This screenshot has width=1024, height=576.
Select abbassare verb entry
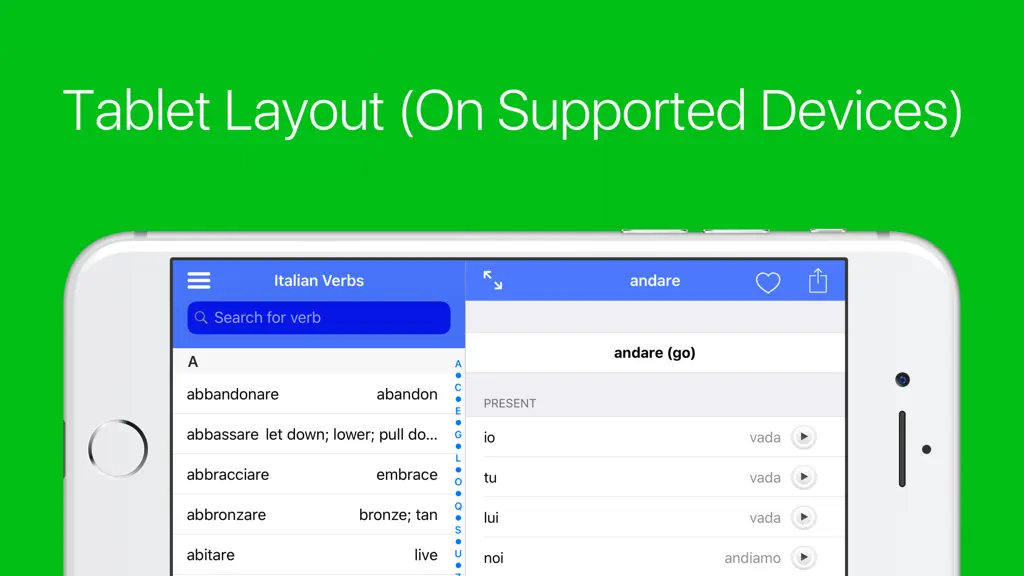pyautogui.click(x=312, y=434)
